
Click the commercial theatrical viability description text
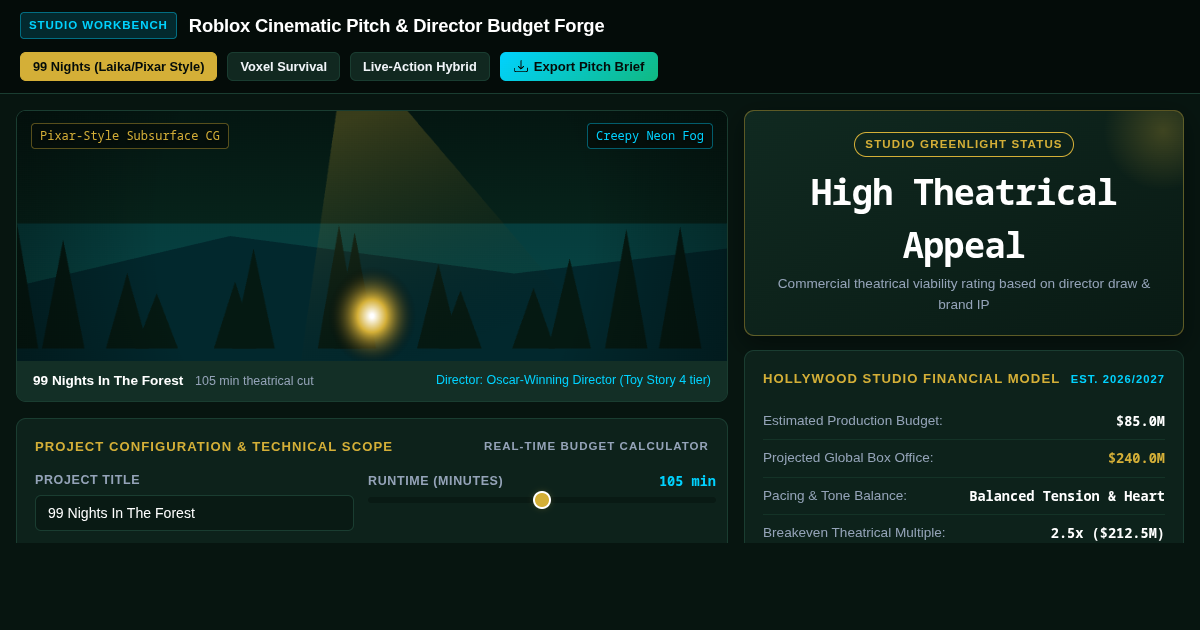(x=964, y=294)
